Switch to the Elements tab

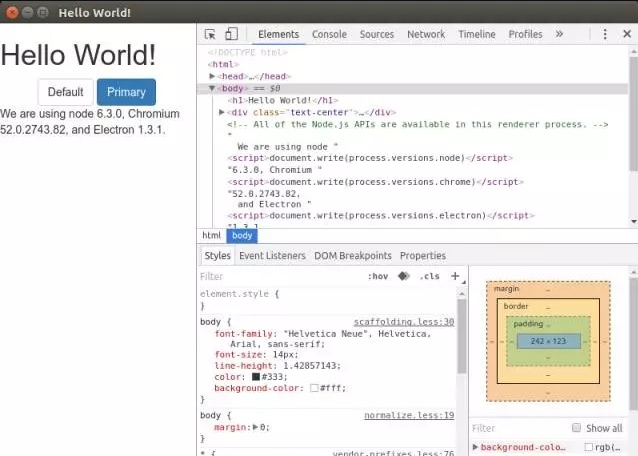tap(278, 34)
